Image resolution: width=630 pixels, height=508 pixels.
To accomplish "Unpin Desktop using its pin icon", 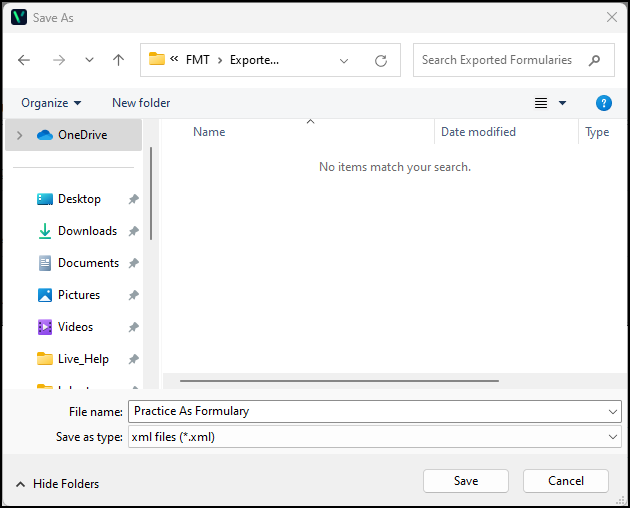I will [x=134, y=199].
